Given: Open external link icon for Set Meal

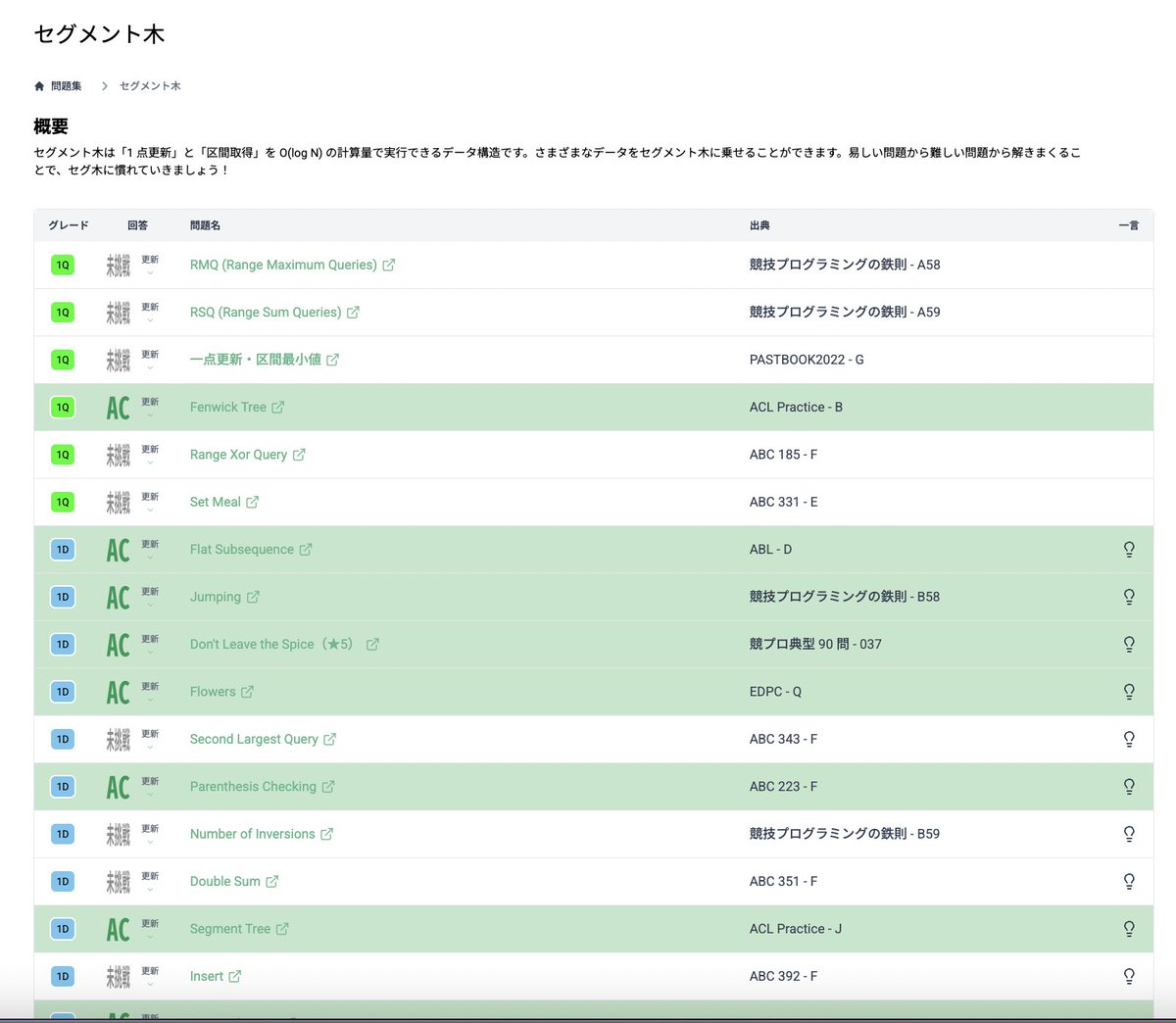Looking at the screenshot, I should point(252,502).
